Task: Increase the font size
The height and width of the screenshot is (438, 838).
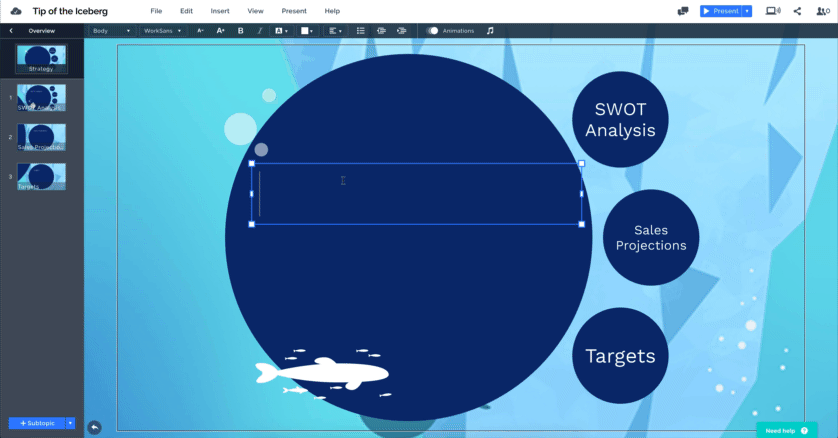Action: [221, 31]
